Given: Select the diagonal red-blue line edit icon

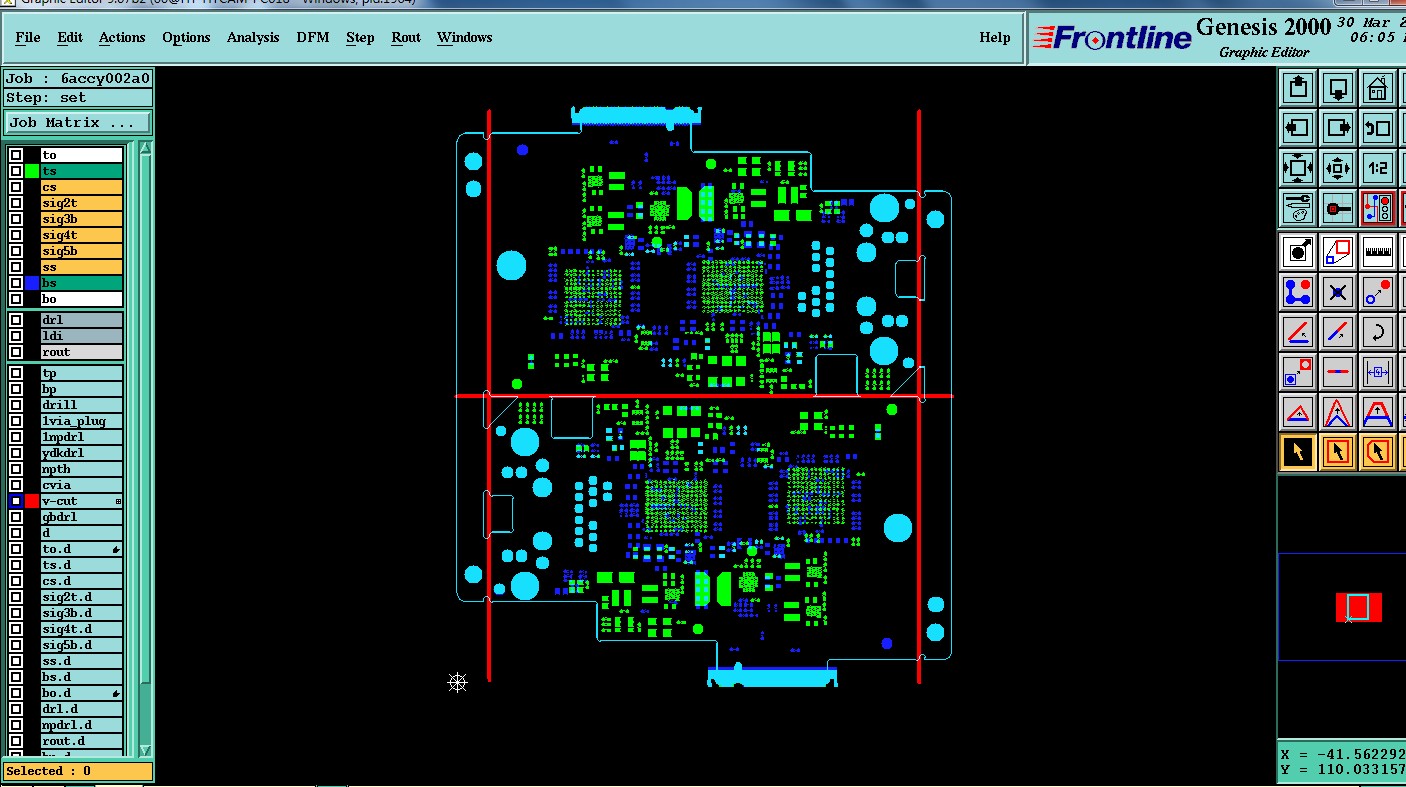Looking at the screenshot, I should coord(1338,332).
